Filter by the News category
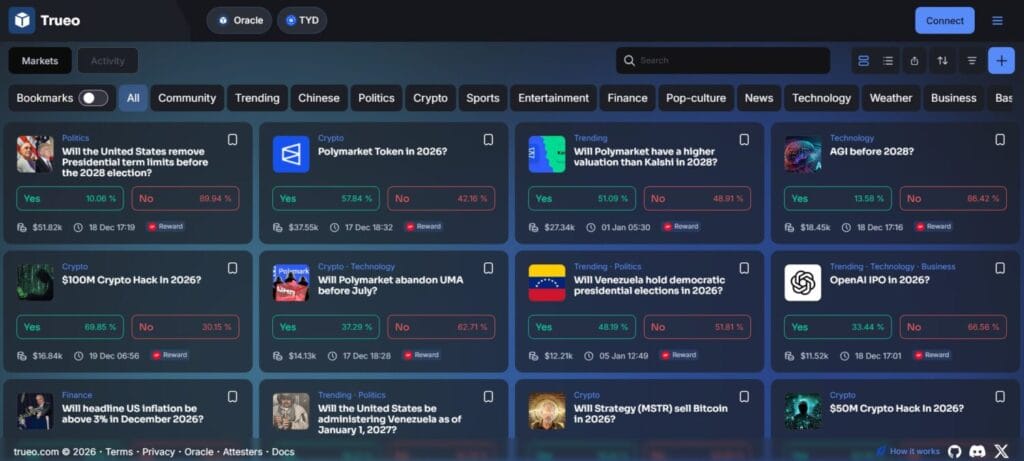The image size is (1024, 461). tap(759, 98)
